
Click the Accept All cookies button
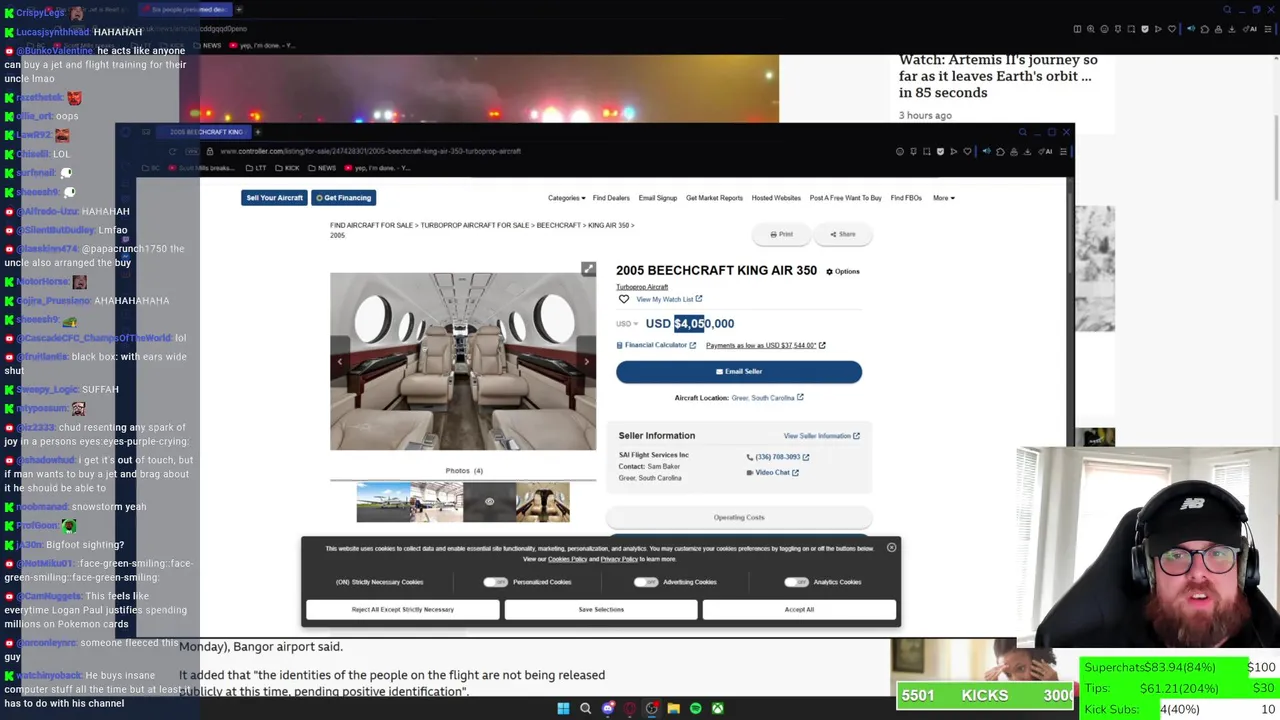pyautogui.click(x=799, y=609)
